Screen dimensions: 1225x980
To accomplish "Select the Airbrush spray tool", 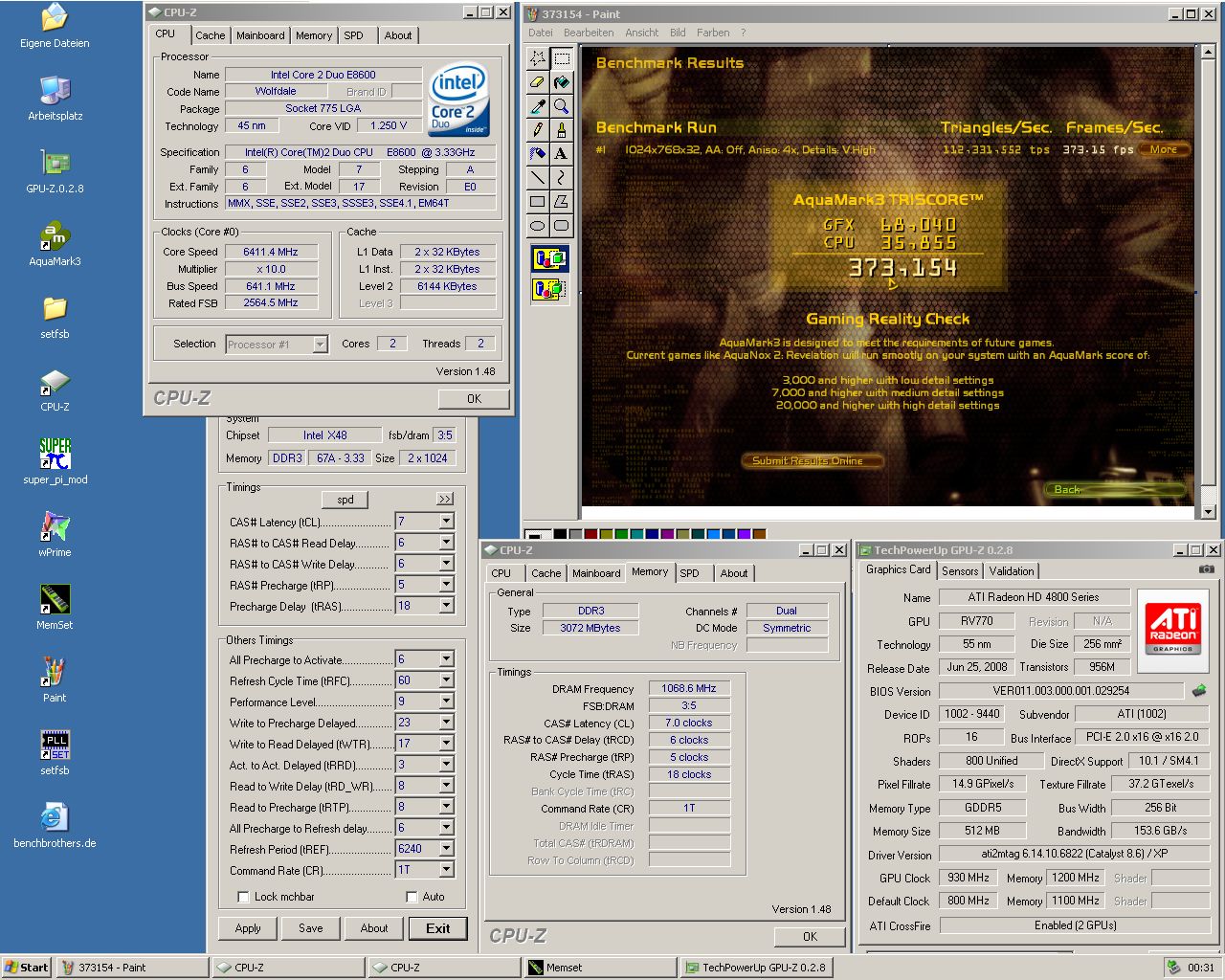I will click(538, 154).
